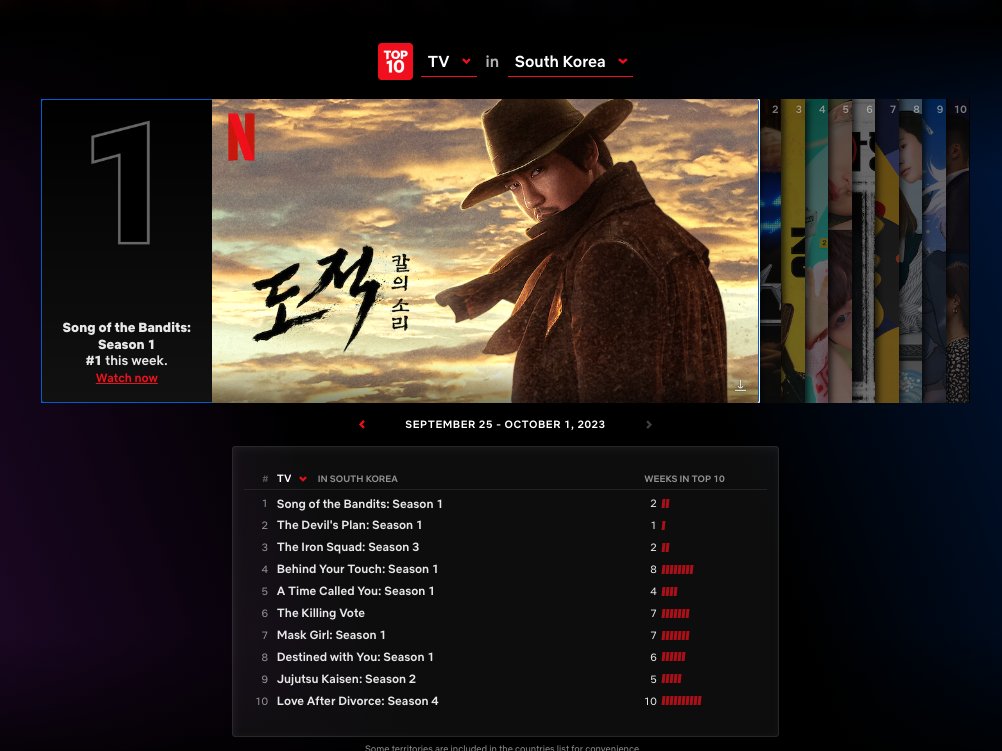Viewport: 1002px width, 751px height.
Task: Go to previous week with left arrow
Action: 362,424
